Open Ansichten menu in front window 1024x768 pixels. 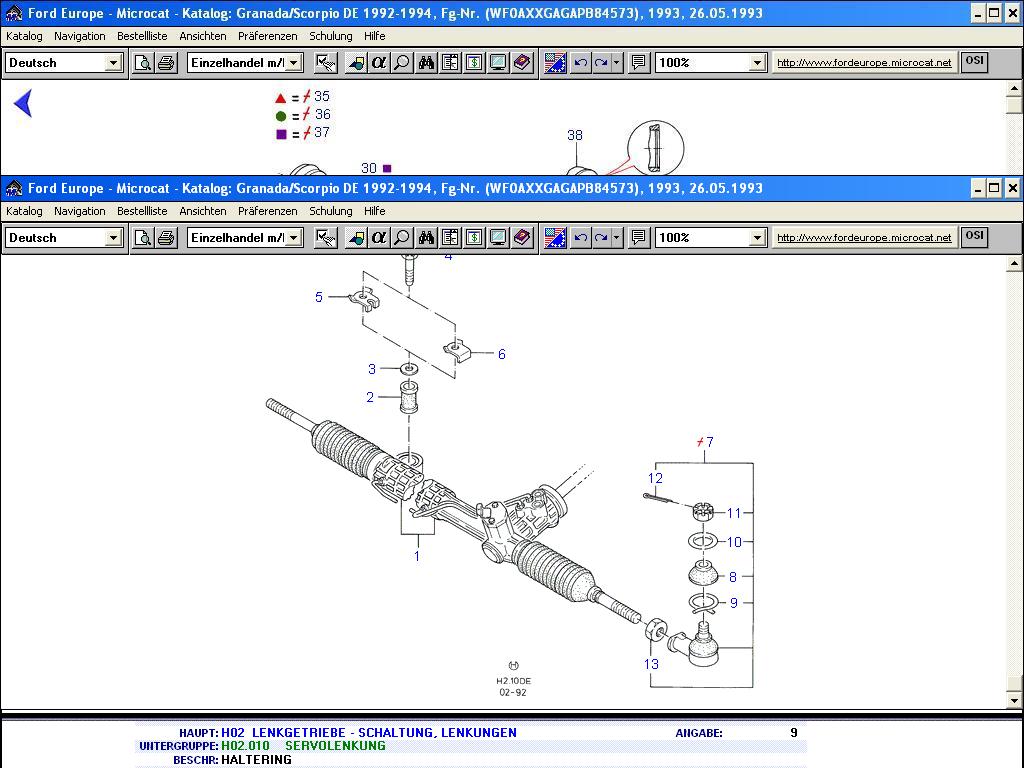point(202,211)
